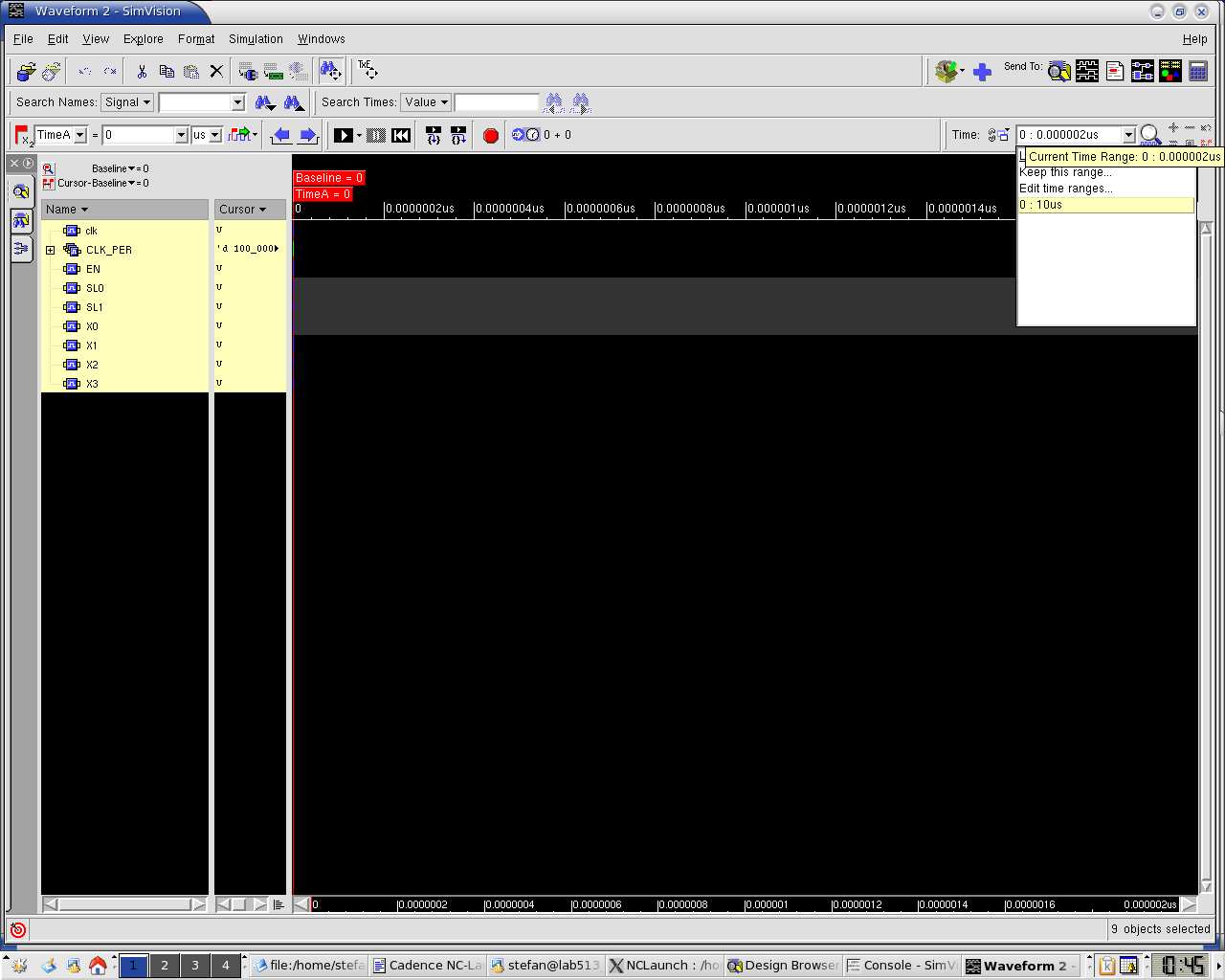Select the '0 : 10us' time range

[x=1106, y=205]
